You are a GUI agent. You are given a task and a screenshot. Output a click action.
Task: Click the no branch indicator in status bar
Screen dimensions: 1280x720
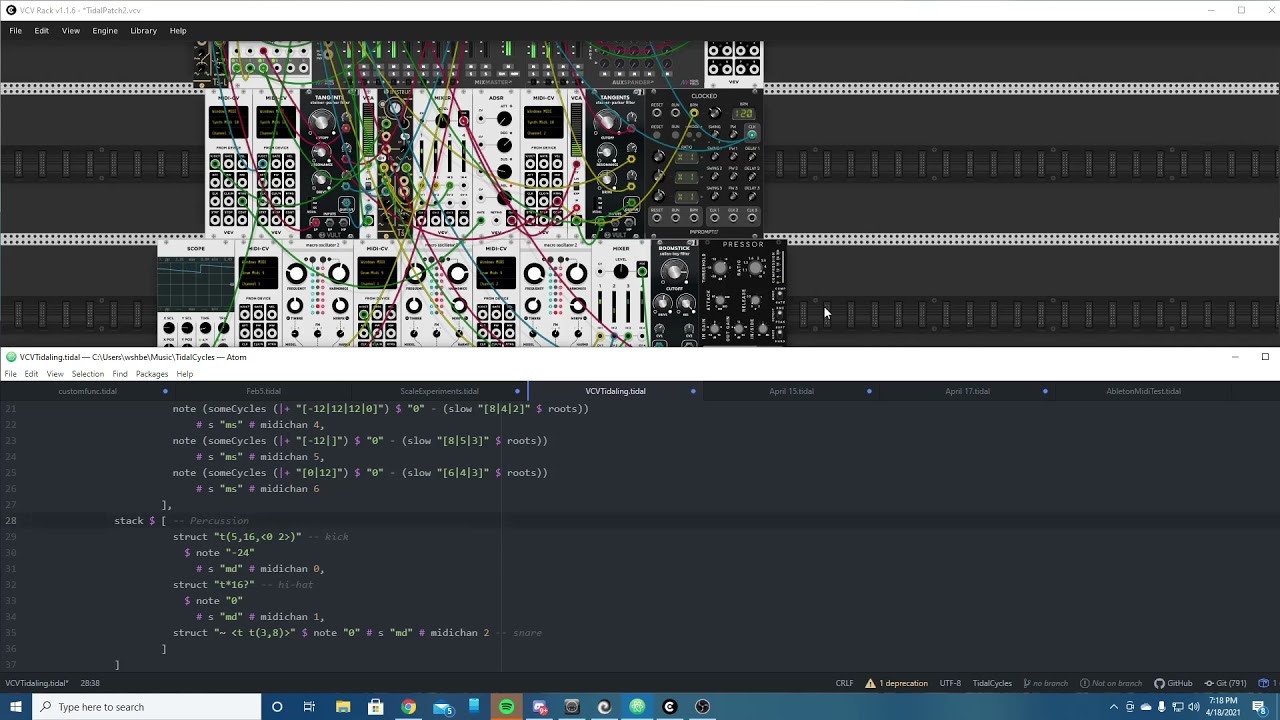point(1046,683)
